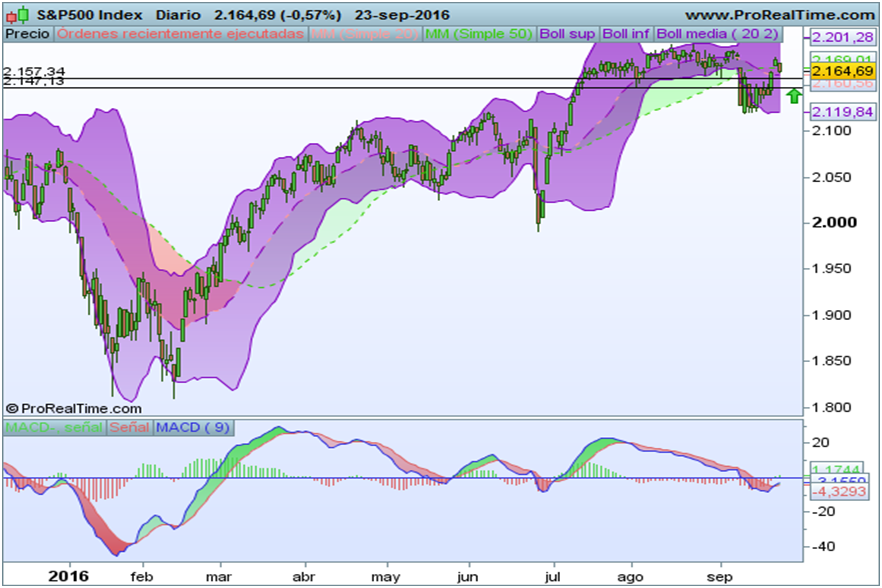Click the candlestick icon beside S&P500 Index
882x588 pixels.
[x=17, y=14]
